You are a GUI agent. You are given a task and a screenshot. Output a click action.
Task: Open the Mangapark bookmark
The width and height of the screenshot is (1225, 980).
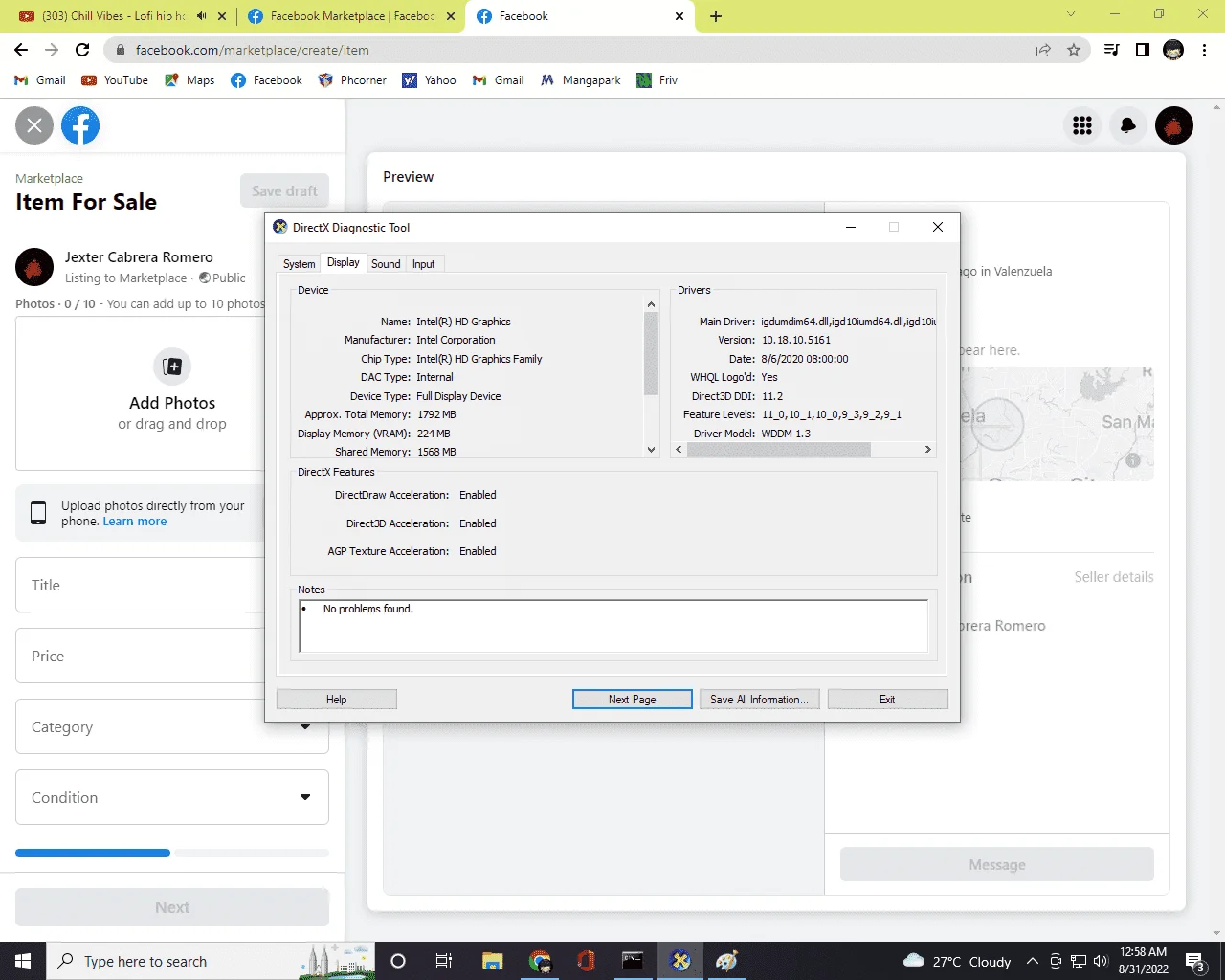(x=581, y=80)
